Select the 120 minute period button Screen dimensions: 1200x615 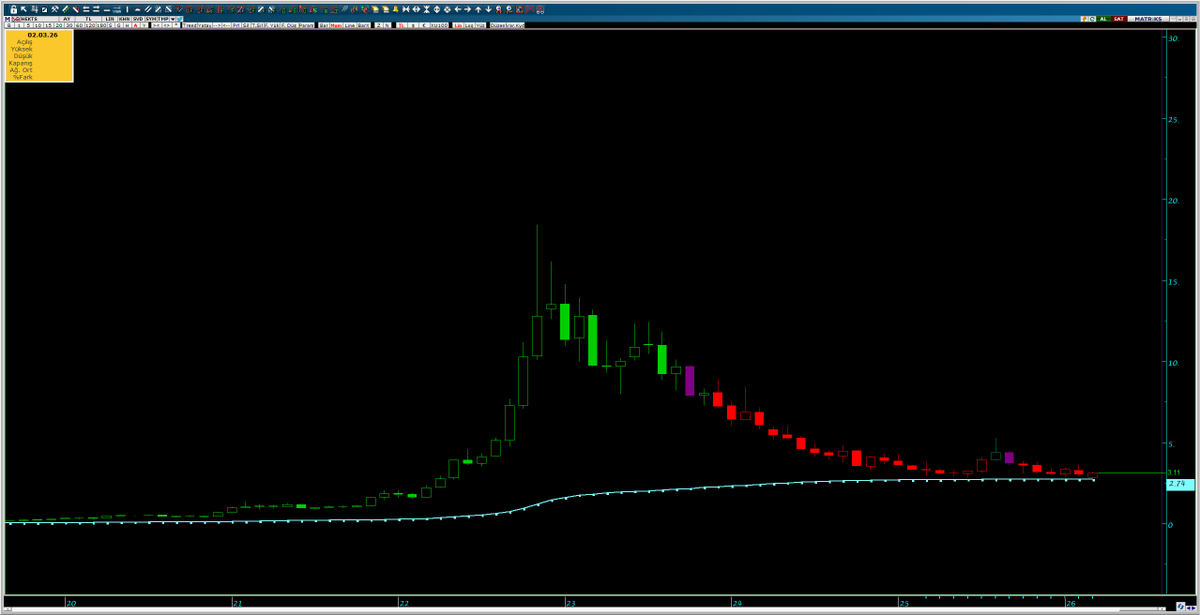pyautogui.click(x=89, y=25)
